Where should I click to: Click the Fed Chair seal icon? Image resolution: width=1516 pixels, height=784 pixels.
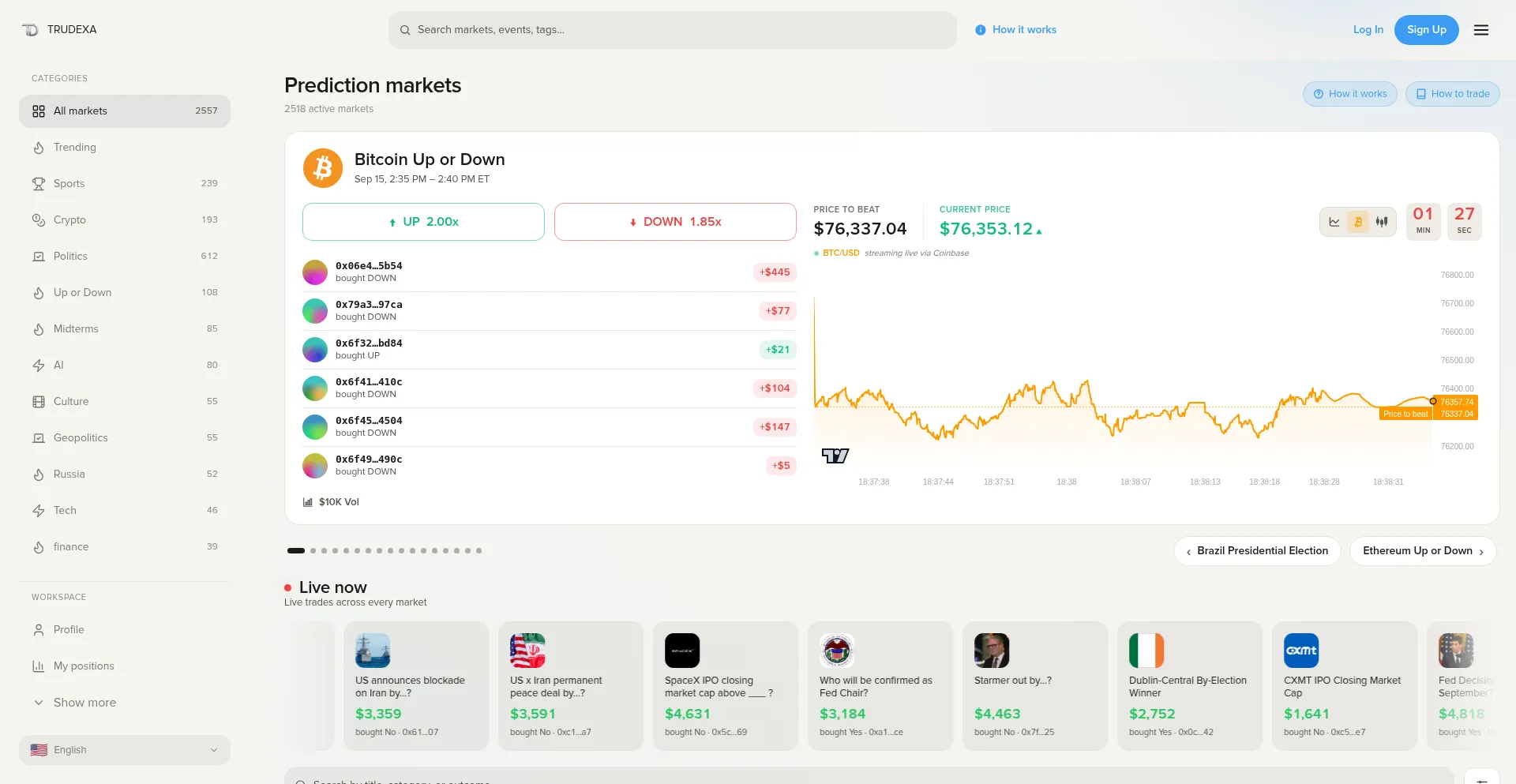(837, 651)
